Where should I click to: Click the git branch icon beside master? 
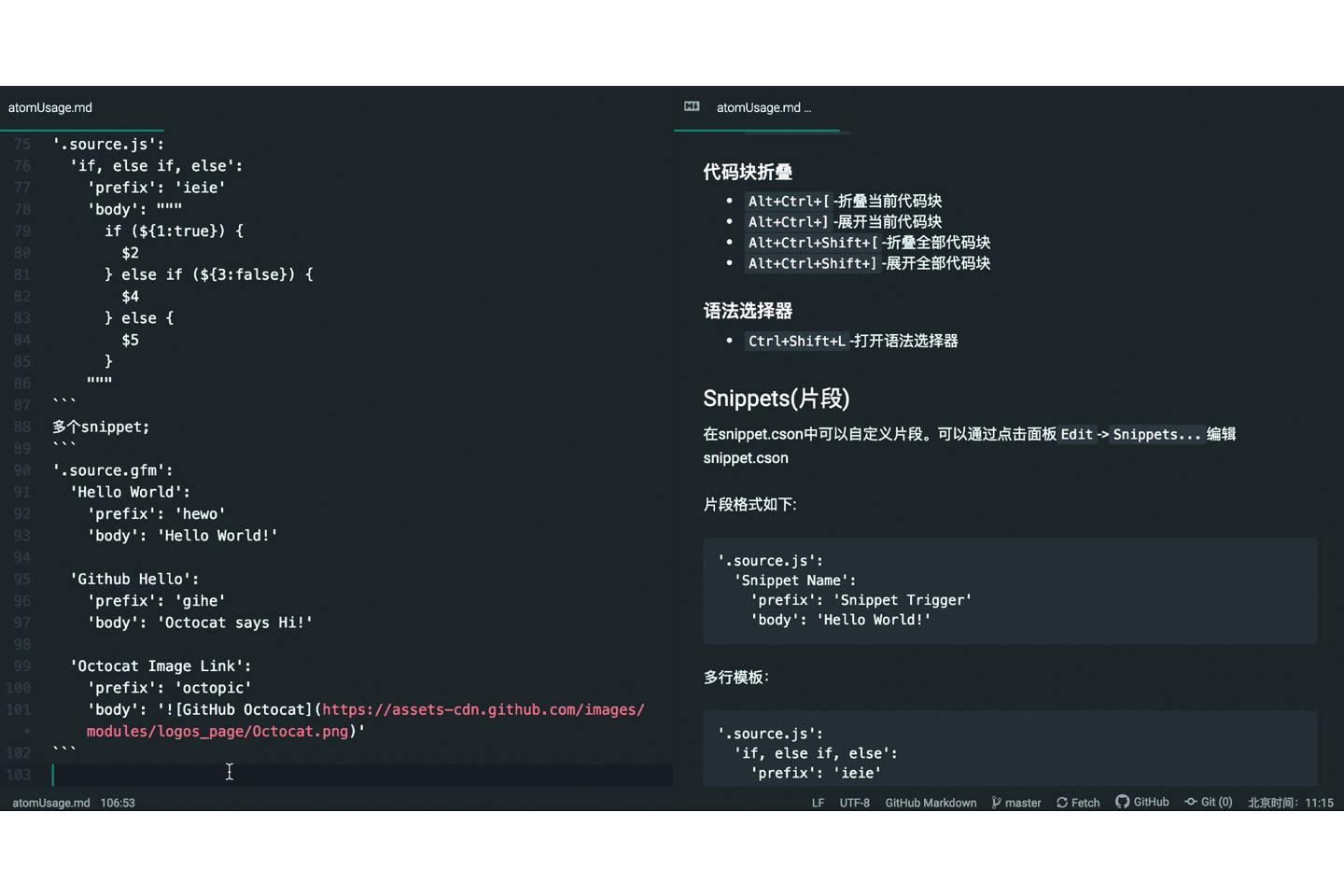(996, 803)
